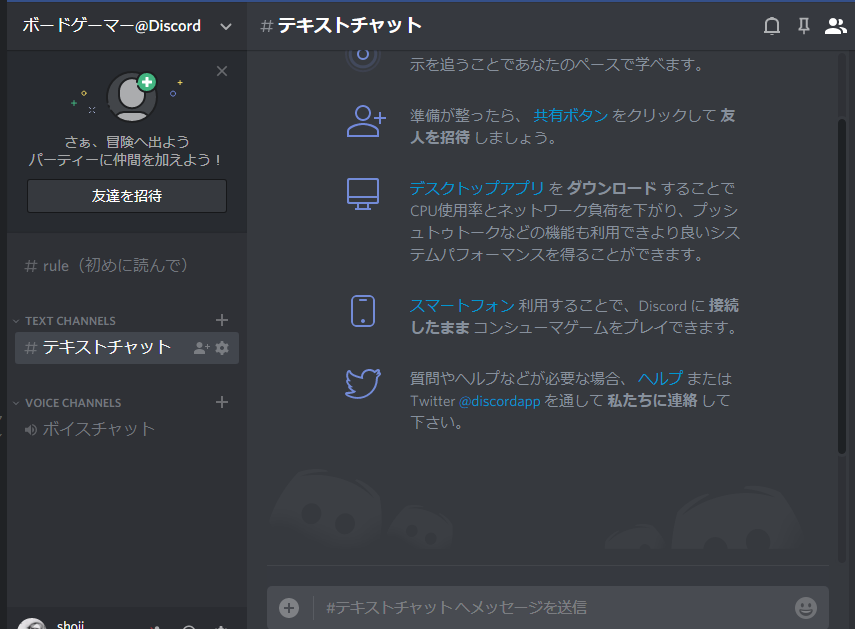Attach a file with plus button
855x629 pixels.
(x=289, y=608)
